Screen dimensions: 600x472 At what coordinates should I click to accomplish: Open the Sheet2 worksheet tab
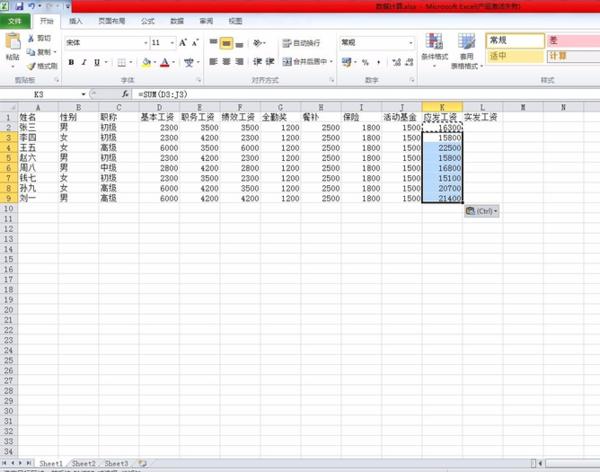click(84, 464)
